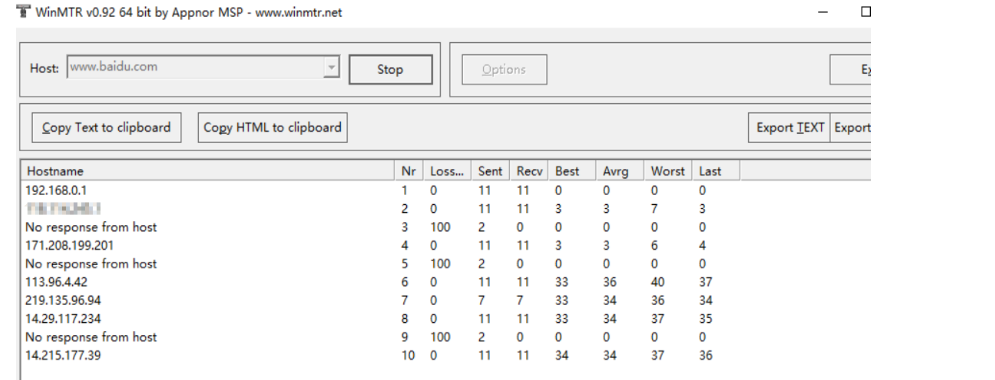Screen dimensions: 995x380
Task: Select the 192.168.0.1 hop row
Action: tap(381, 190)
